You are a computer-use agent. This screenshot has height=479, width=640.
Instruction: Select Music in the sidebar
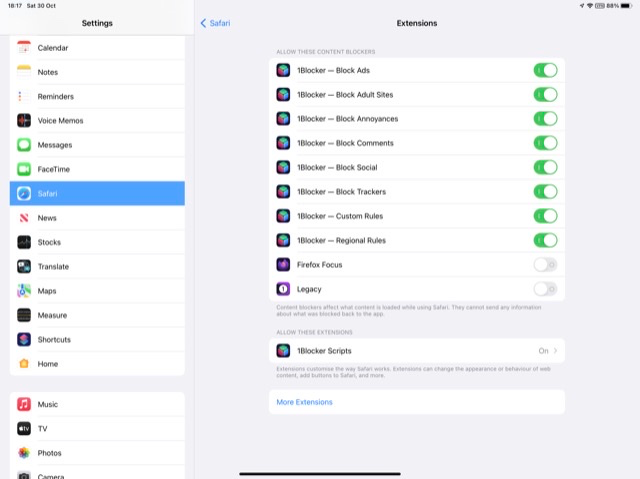(x=97, y=404)
